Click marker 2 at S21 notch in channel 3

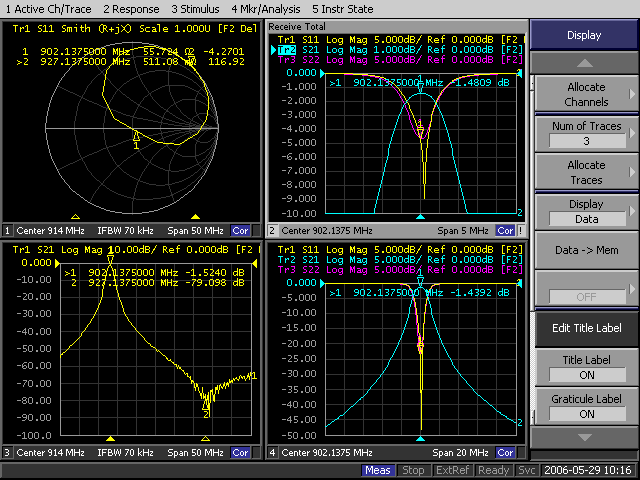point(206,407)
